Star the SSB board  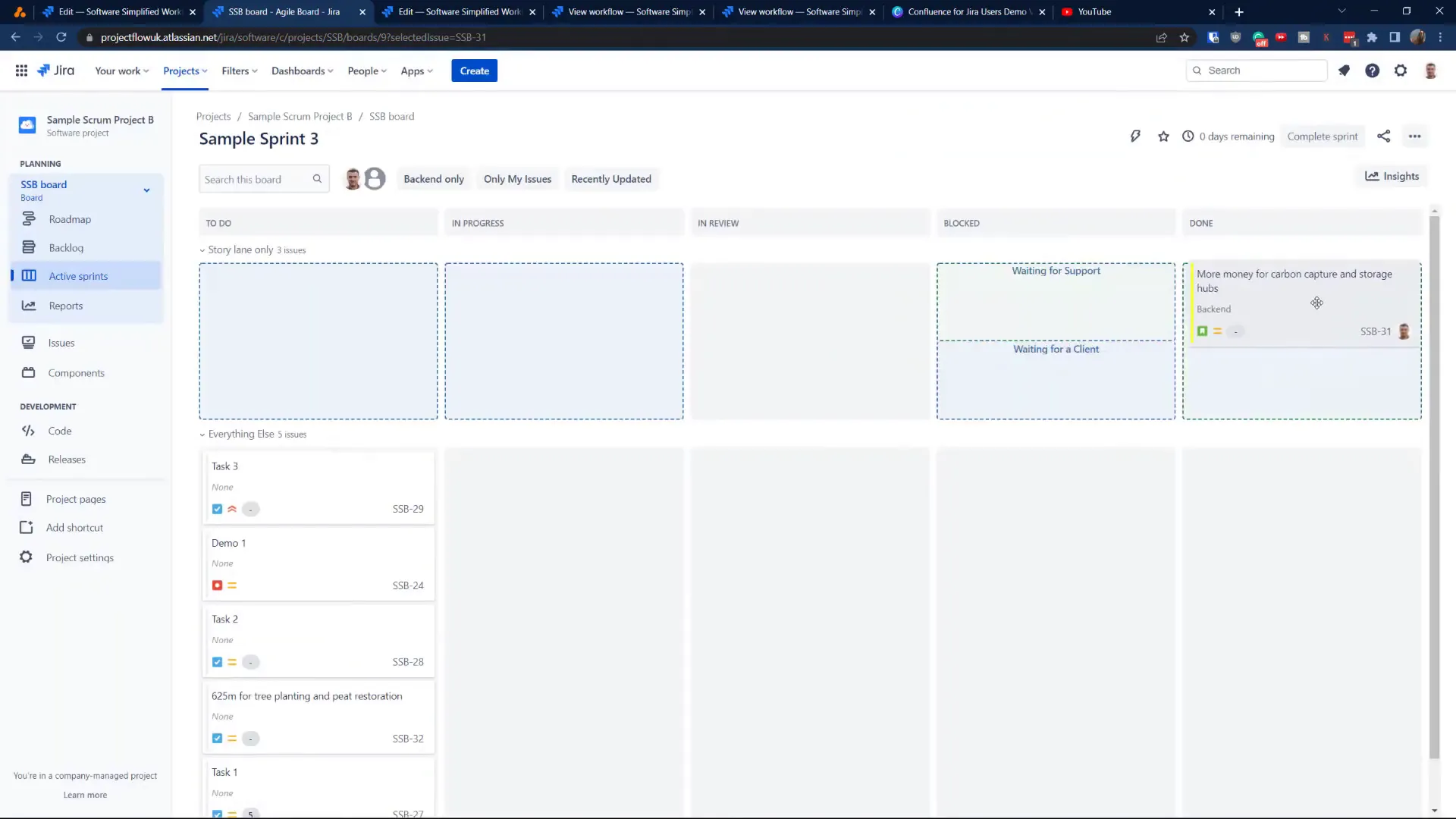click(1163, 136)
